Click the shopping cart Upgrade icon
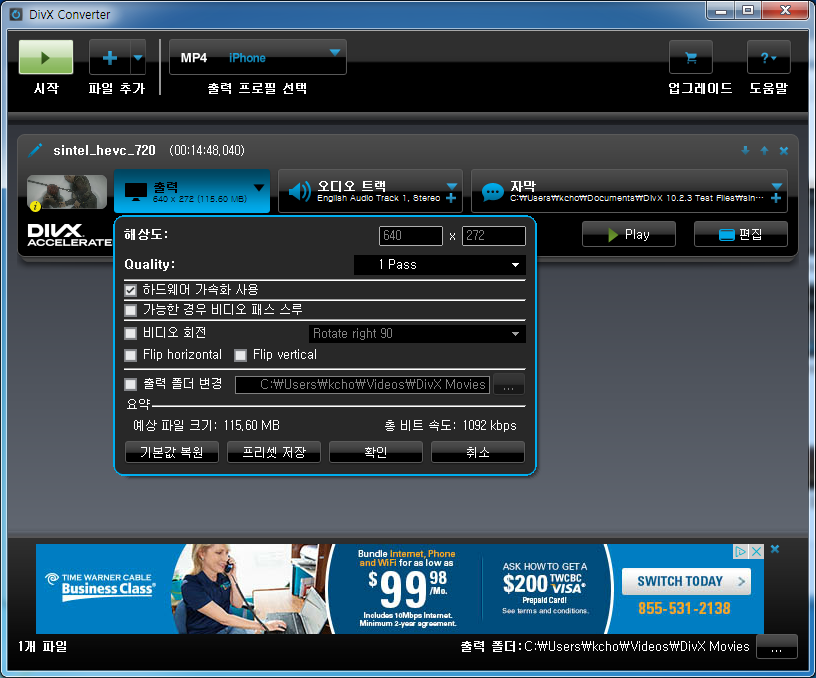Screen dimensions: 816x678 click(691, 57)
